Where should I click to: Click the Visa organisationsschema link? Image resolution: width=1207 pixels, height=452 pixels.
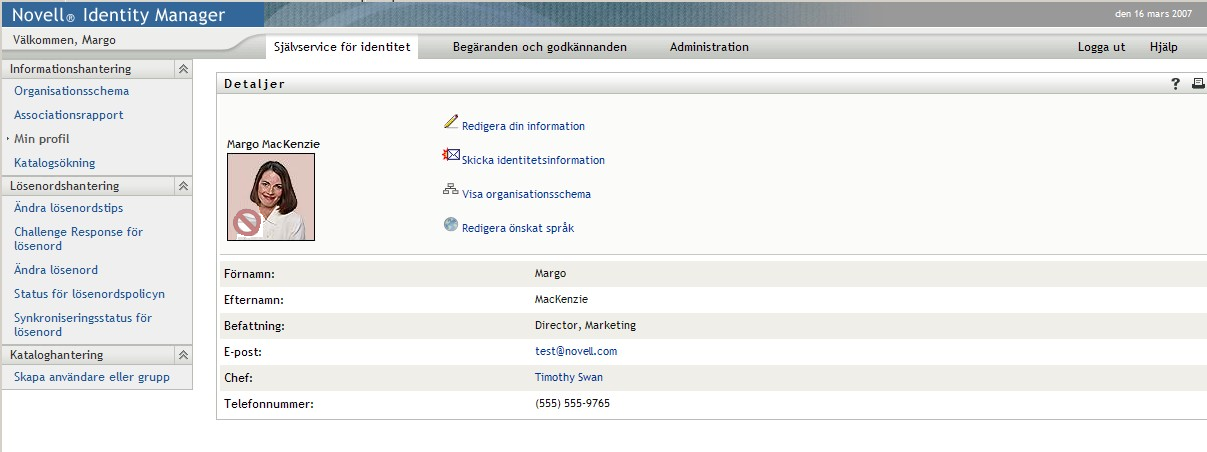(526, 195)
